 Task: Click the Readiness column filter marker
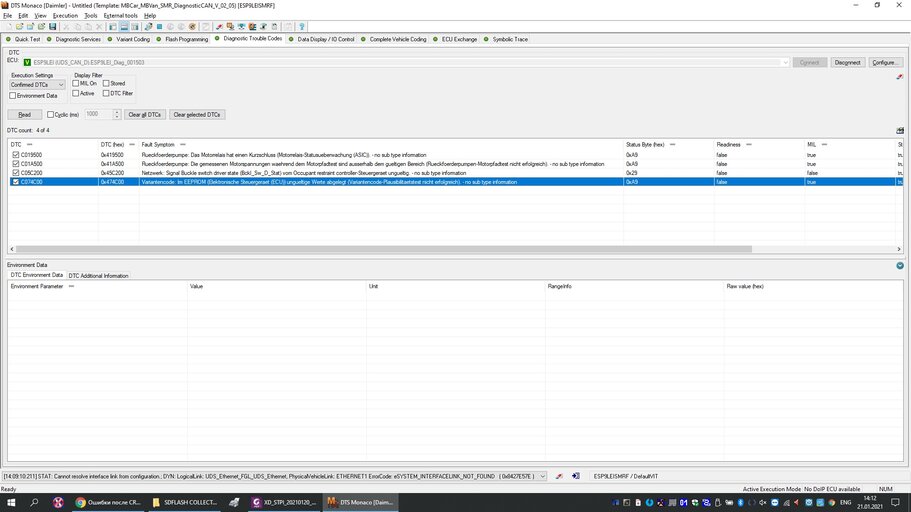coord(749,145)
